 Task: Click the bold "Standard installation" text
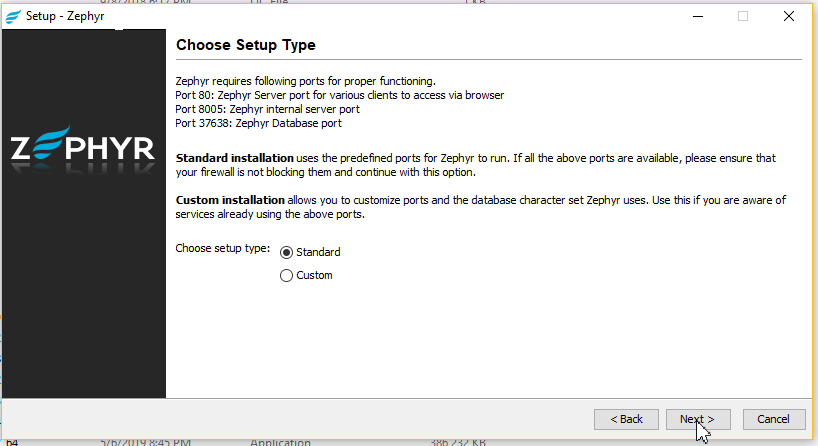pyautogui.click(x=235, y=158)
